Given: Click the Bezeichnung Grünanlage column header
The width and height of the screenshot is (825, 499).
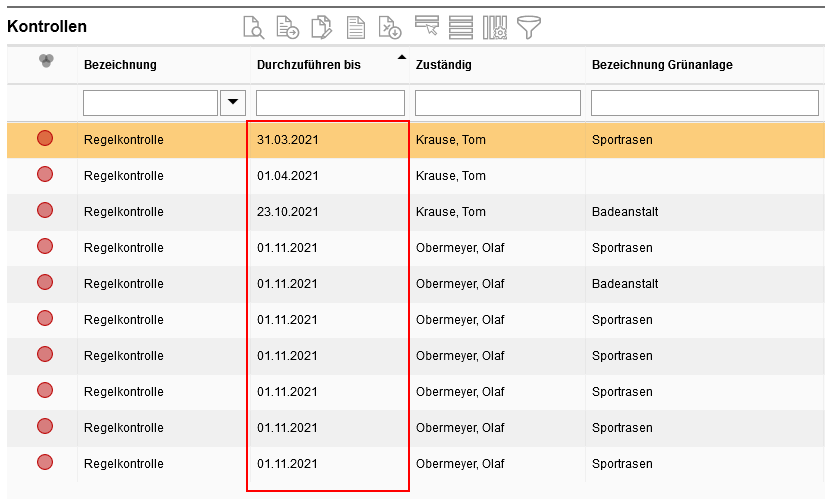Looking at the screenshot, I should (x=662, y=65).
